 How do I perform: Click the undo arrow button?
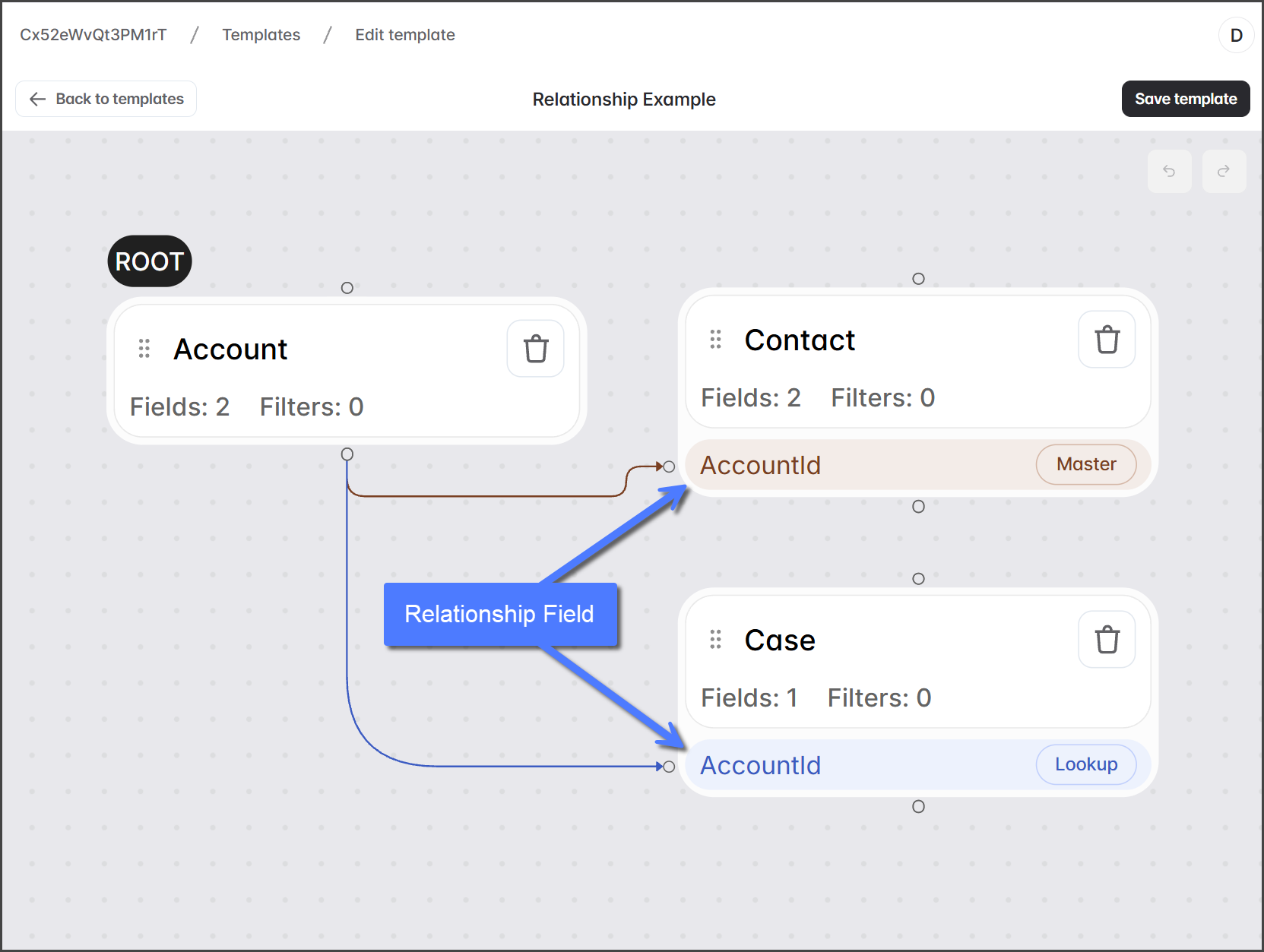pos(1169,171)
